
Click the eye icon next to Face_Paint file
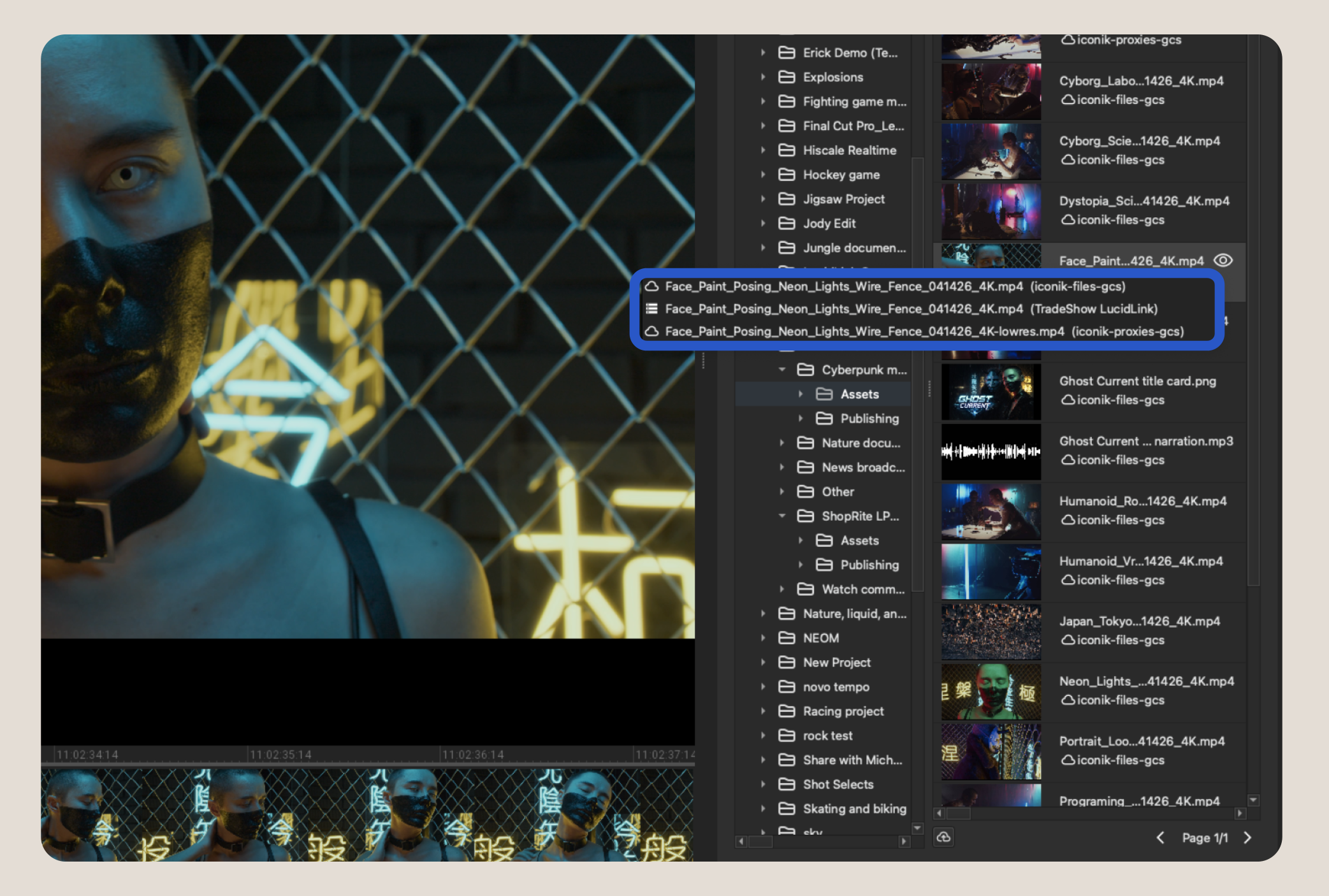(1223, 261)
